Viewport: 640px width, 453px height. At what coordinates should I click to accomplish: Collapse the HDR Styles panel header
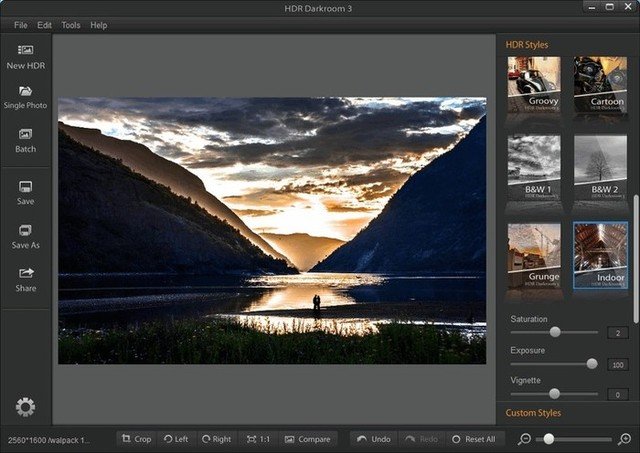[527, 45]
